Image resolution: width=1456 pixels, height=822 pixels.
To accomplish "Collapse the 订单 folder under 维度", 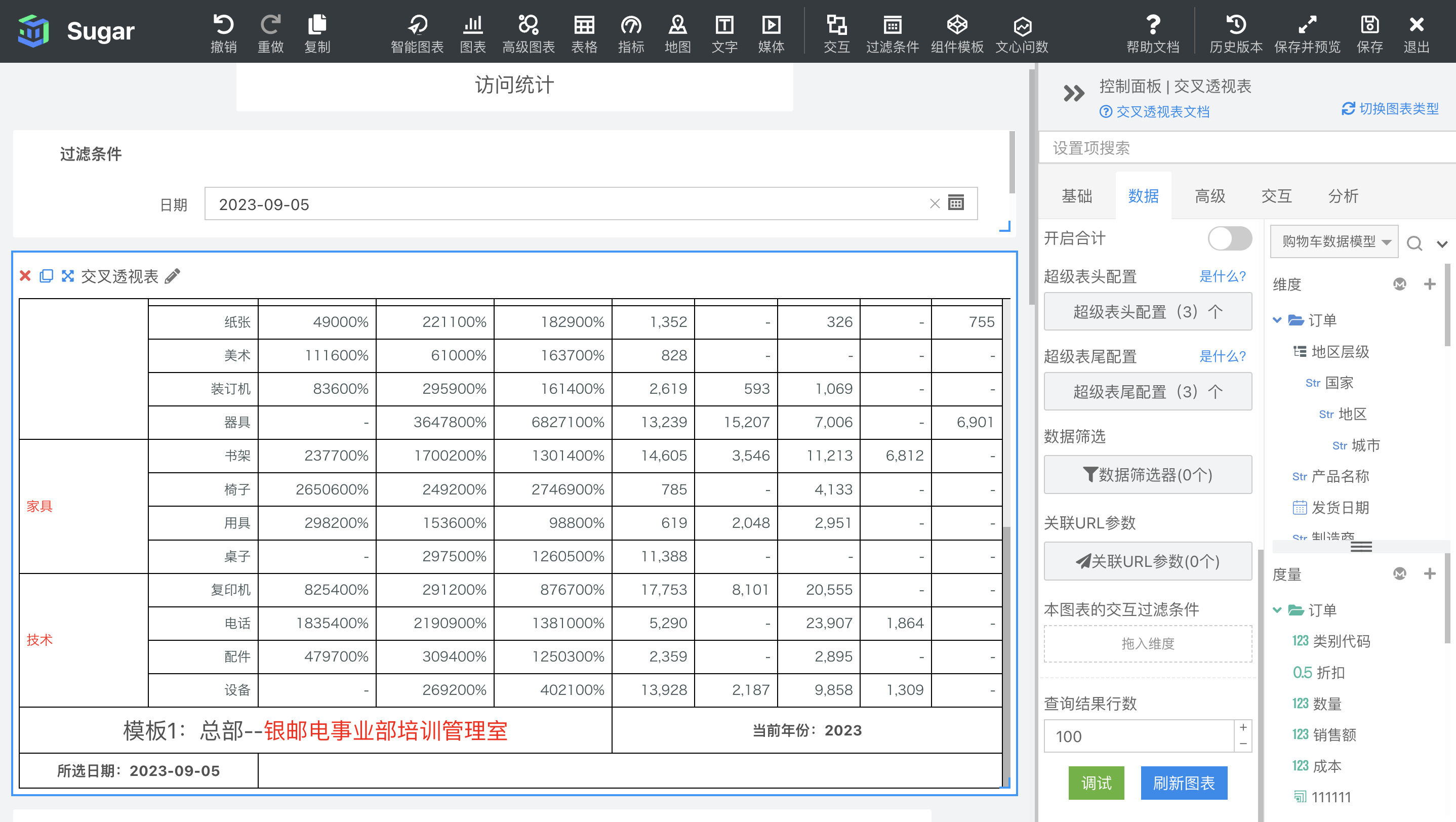I will pyautogui.click(x=1276, y=320).
